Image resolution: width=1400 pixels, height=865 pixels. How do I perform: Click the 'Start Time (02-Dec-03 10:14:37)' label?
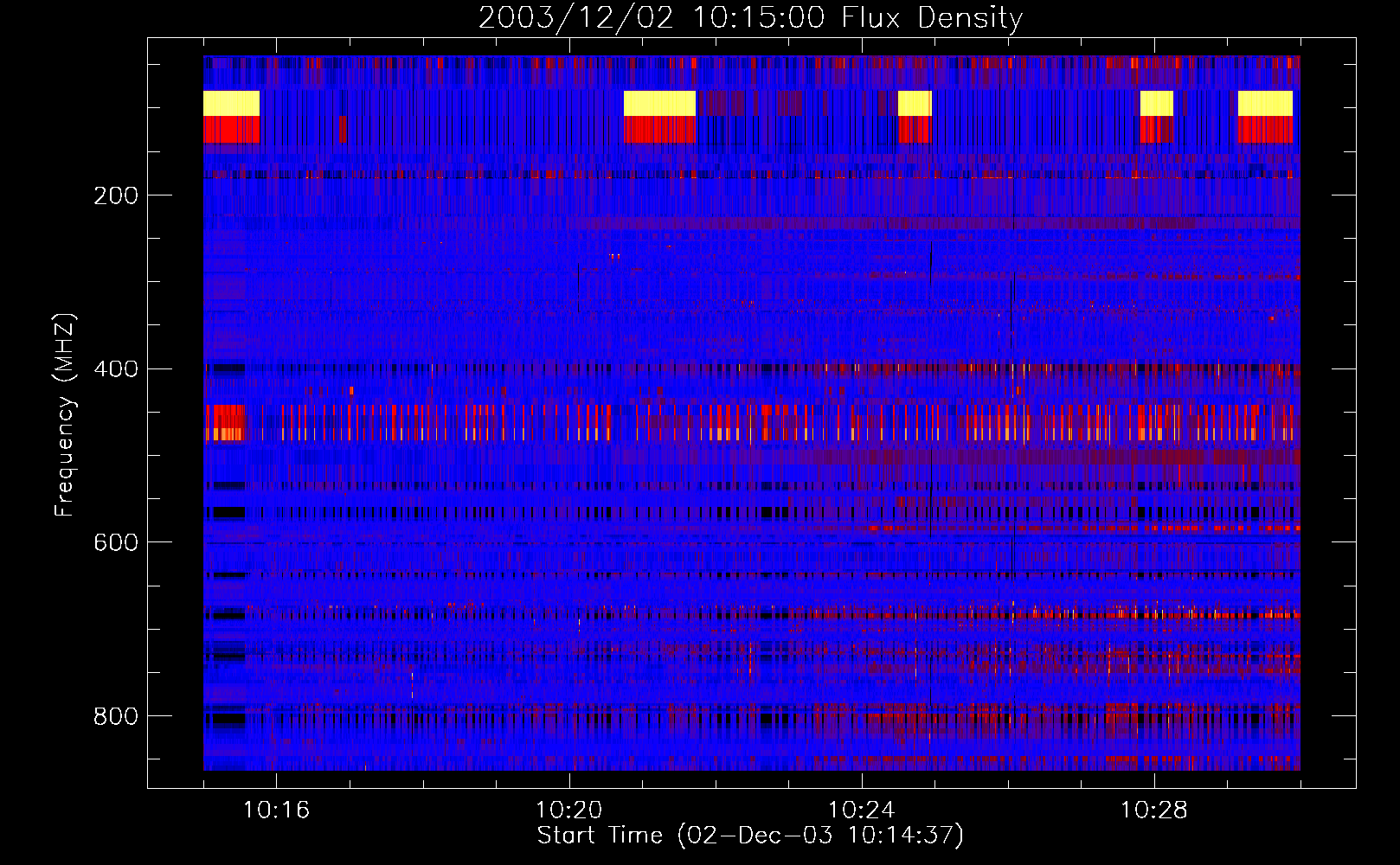[750, 836]
